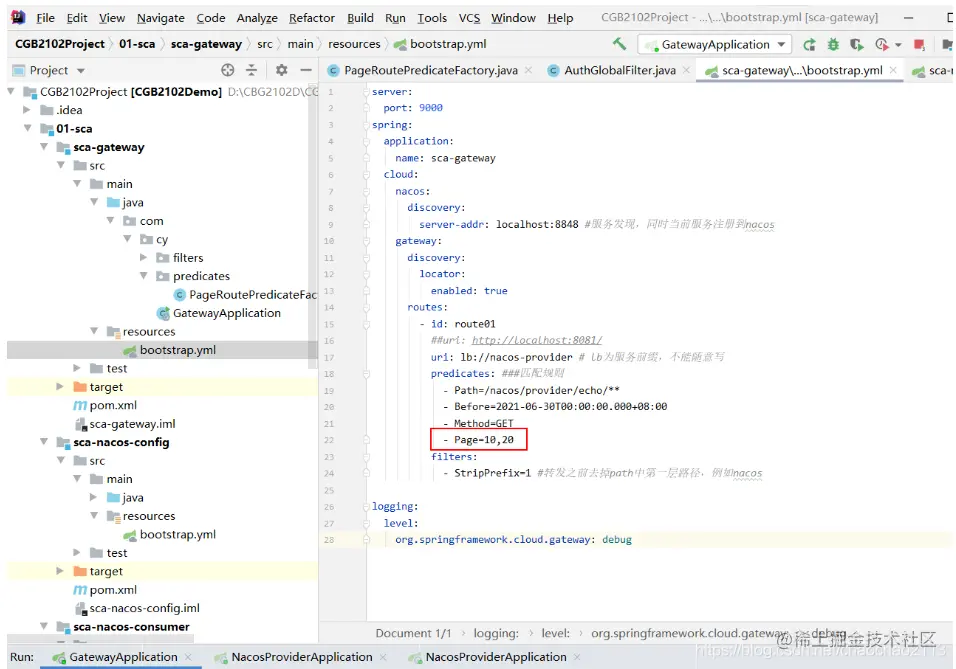Switch to AuthGlobalFilter.java tab
956x669 pixels.
619,70
